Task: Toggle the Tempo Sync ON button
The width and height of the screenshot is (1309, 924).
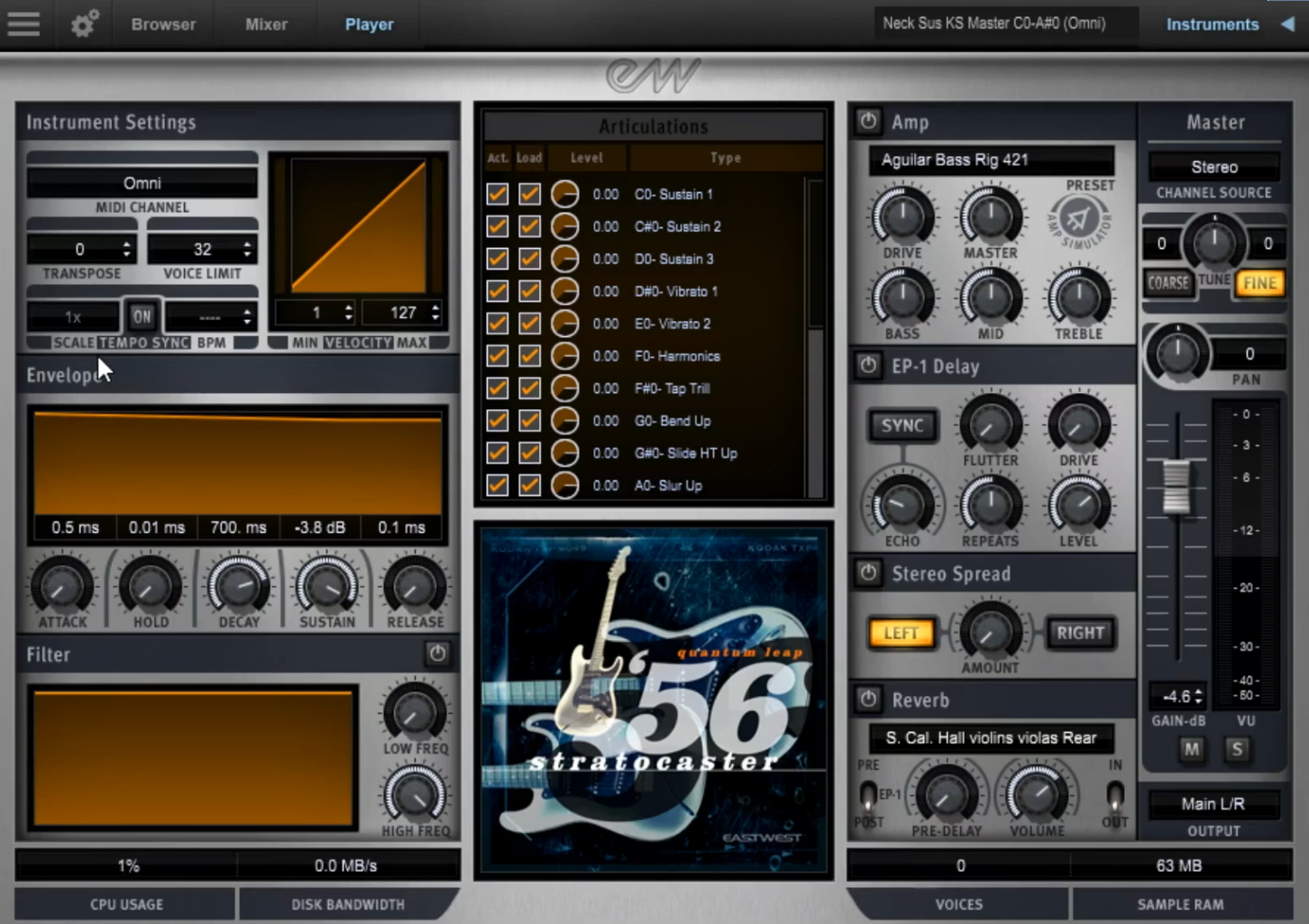Action: tap(142, 316)
